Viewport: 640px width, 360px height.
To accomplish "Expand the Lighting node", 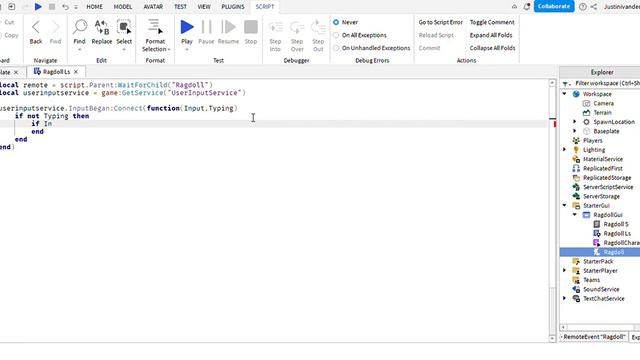I will point(565,150).
